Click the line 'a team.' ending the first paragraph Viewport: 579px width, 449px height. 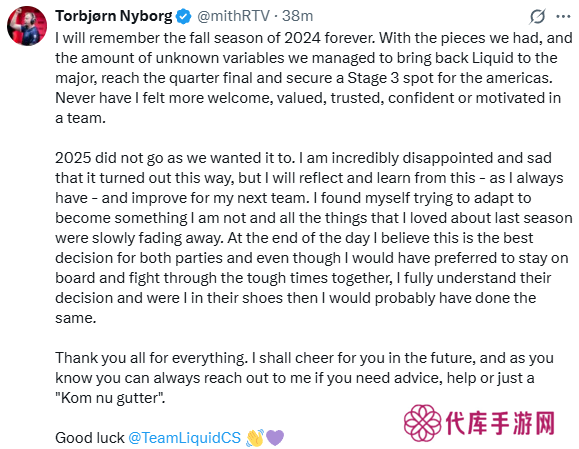(80, 118)
